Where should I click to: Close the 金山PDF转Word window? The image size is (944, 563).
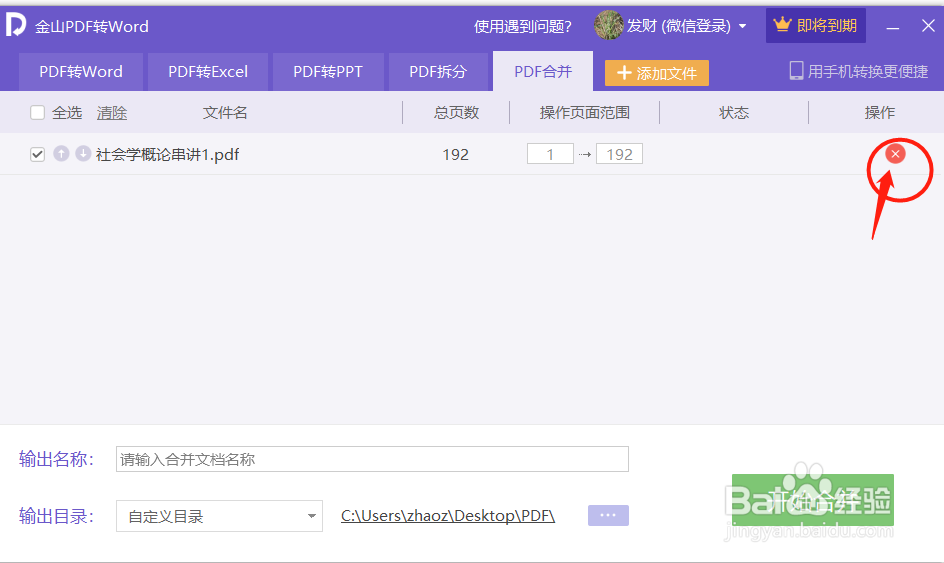tap(928, 25)
